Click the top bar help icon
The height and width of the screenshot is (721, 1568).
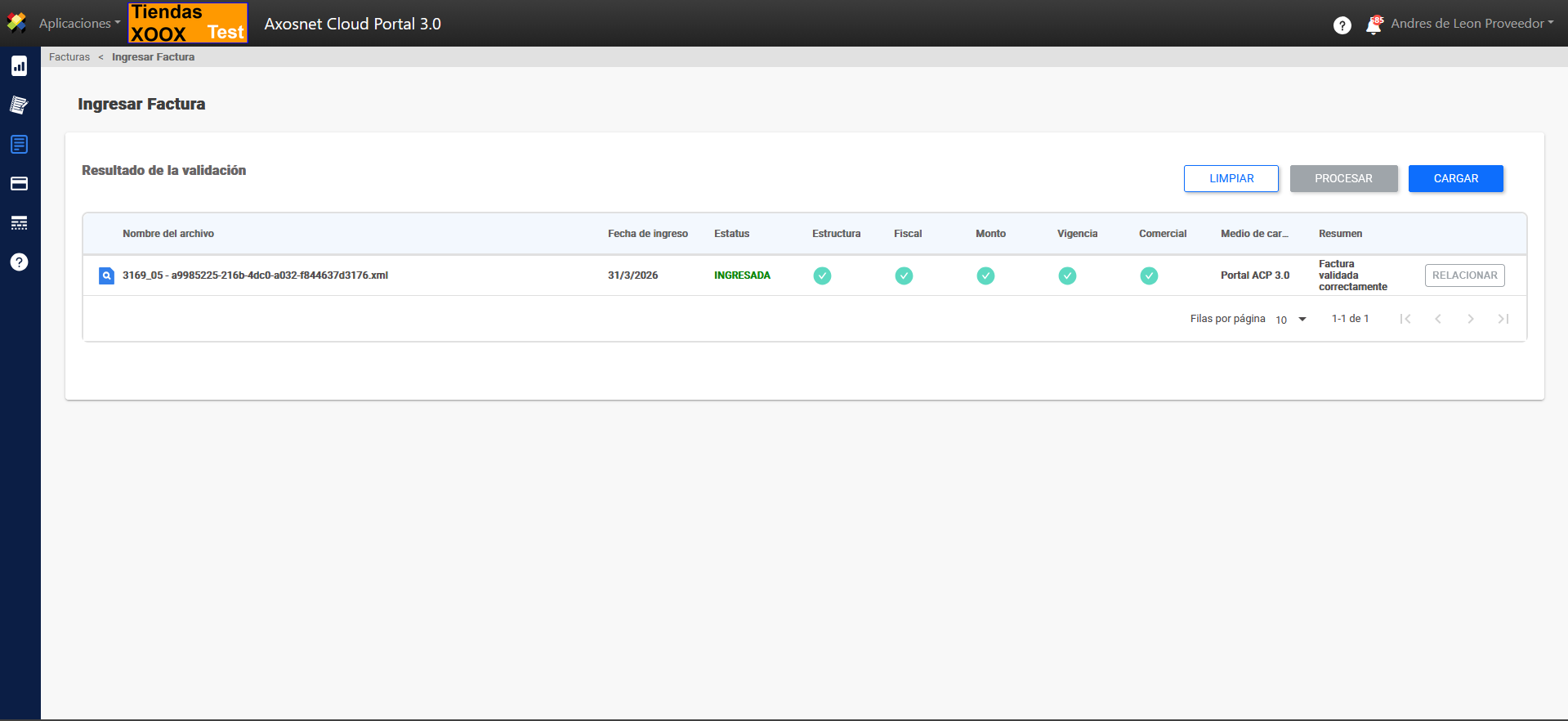point(1342,25)
